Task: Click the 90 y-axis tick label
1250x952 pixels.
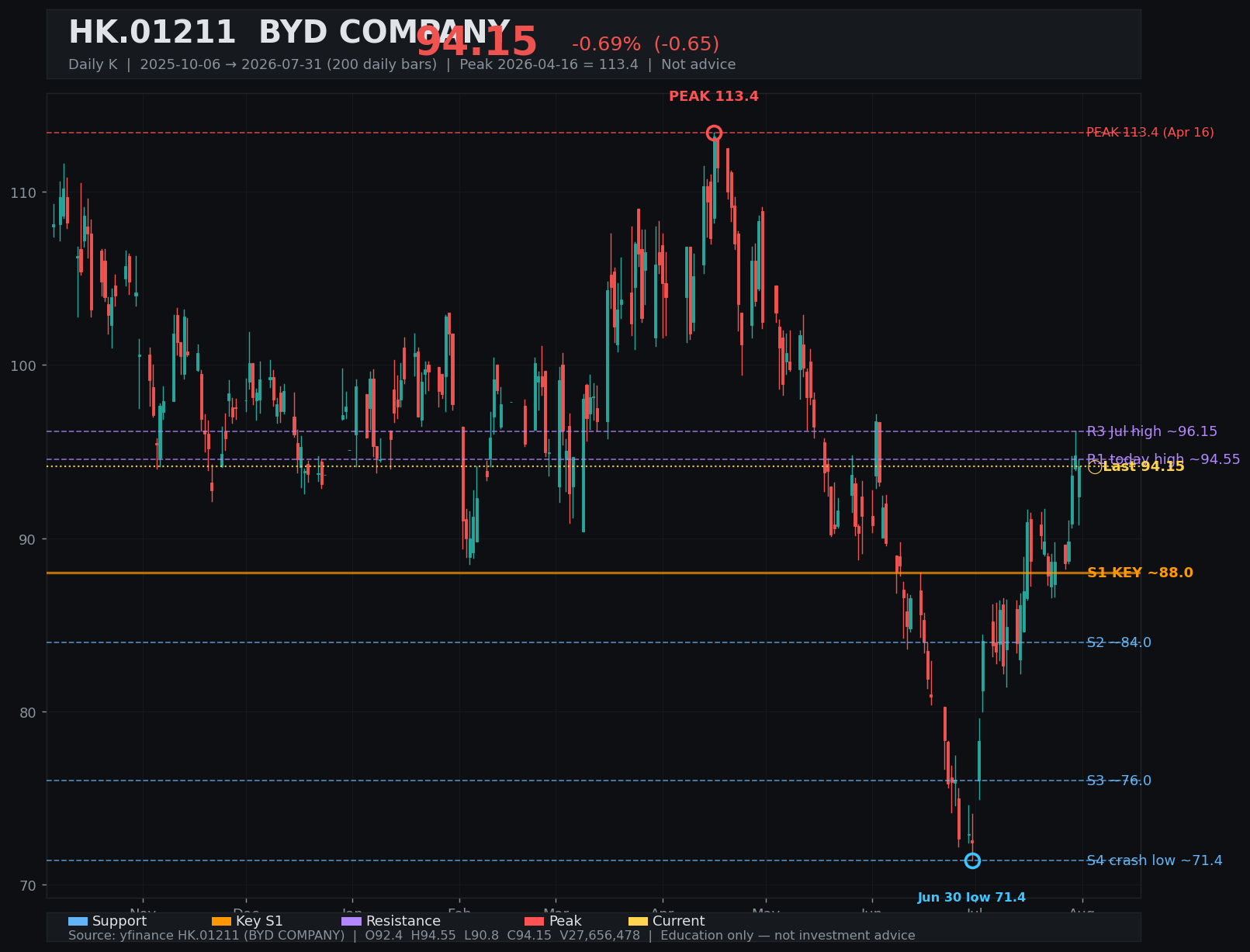Action: coord(28,539)
